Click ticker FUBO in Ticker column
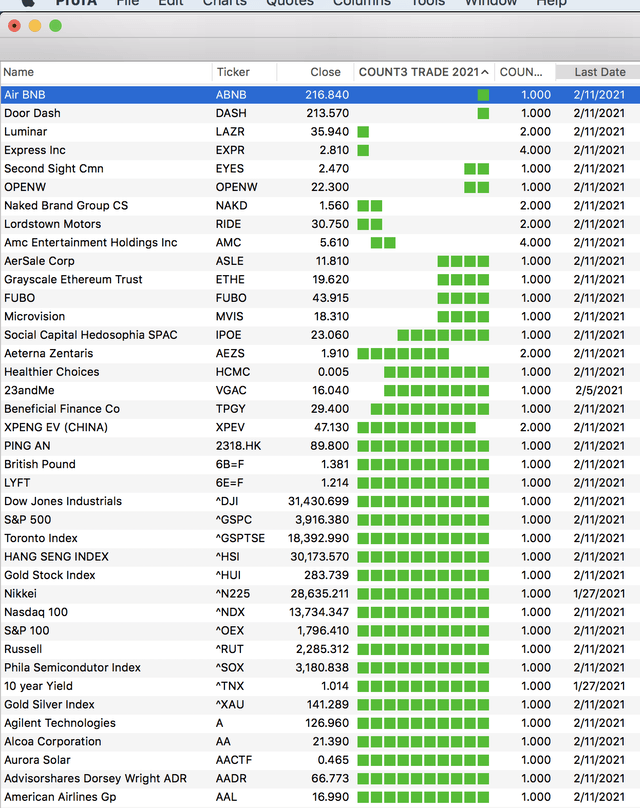640x808 pixels. (x=231, y=298)
